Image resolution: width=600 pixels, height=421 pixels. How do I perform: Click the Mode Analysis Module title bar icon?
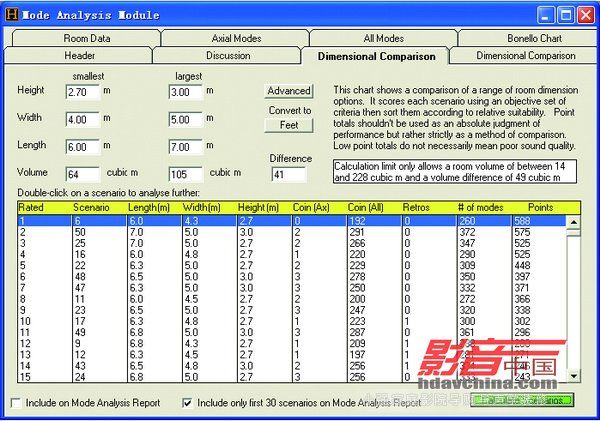click(x=11, y=14)
